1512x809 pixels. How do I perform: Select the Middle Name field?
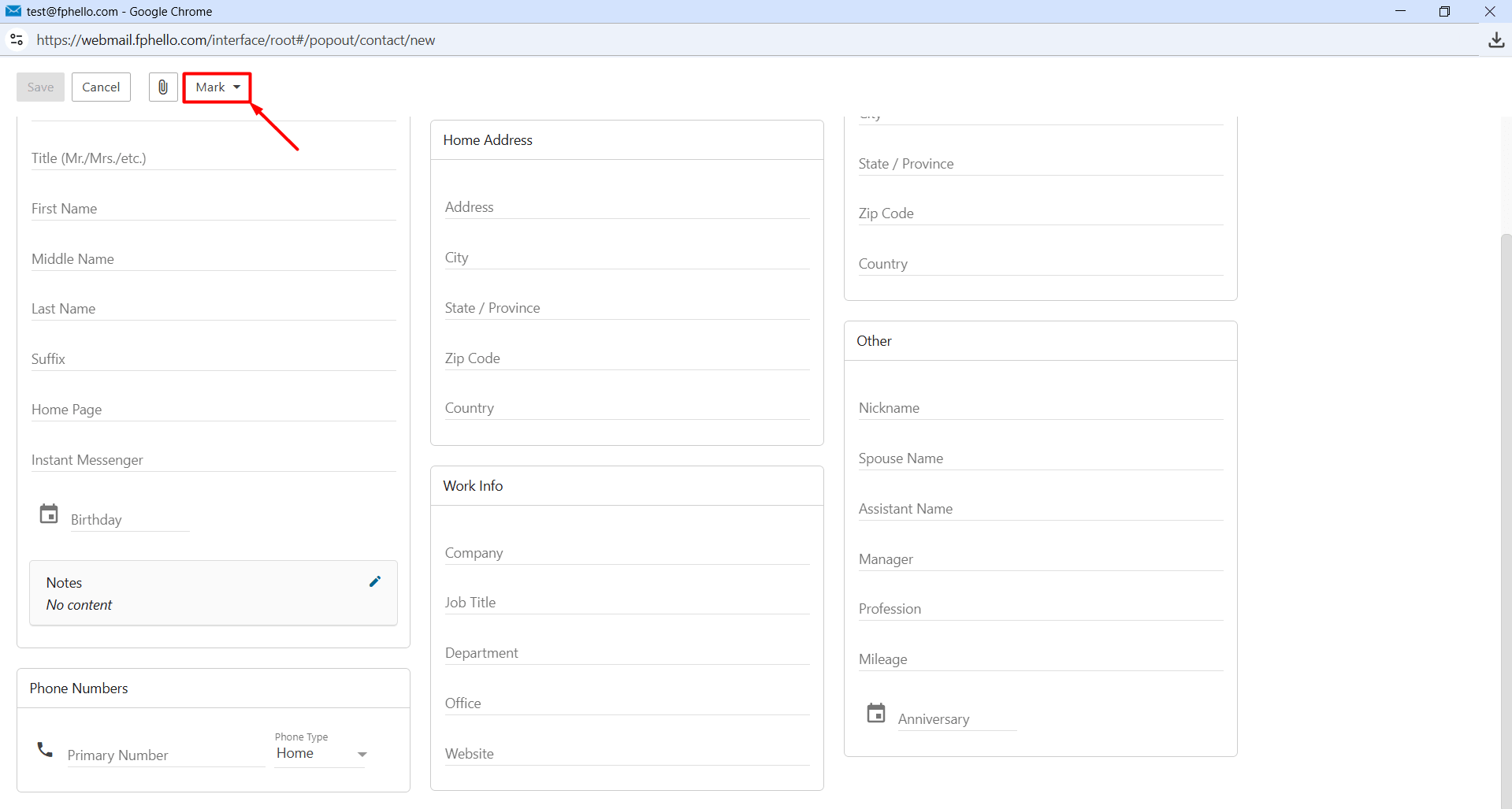[214, 259]
